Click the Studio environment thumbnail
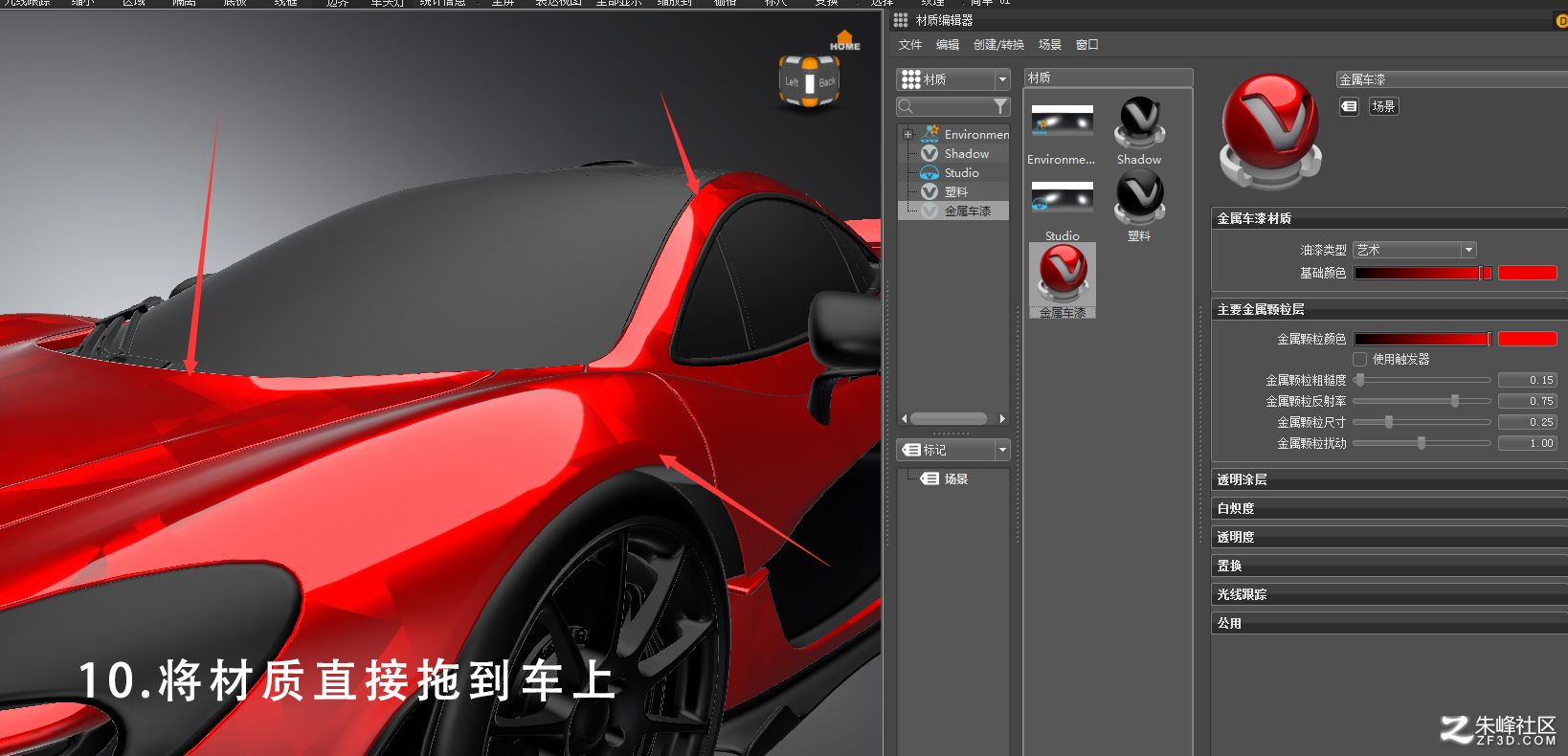 pyautogui.click(x=1062, y=199)
